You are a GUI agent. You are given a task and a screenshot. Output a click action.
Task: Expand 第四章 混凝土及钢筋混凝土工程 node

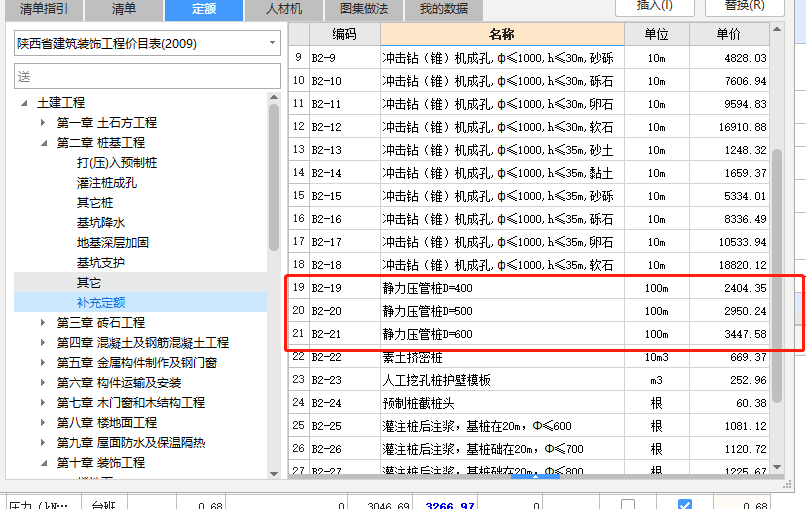[43, 343]
